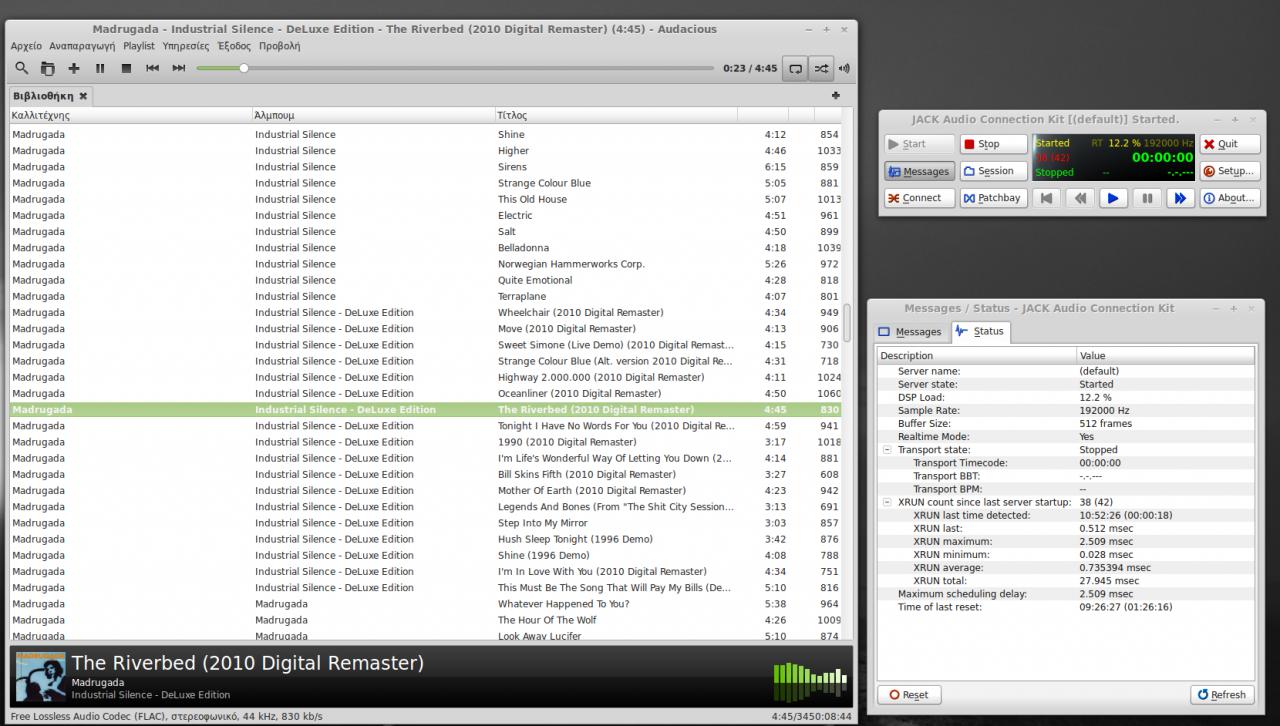
Task: Toggle shuffle mode in Audacious
Action: [x=821, y=68]
